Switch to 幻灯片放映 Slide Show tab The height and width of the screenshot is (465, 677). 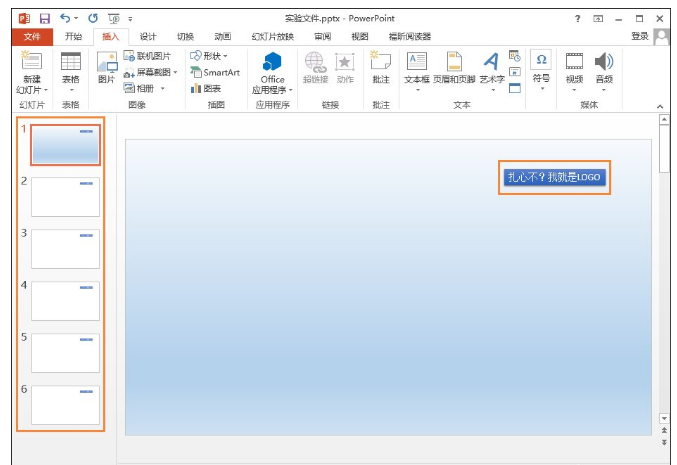[x=272, y=37]
